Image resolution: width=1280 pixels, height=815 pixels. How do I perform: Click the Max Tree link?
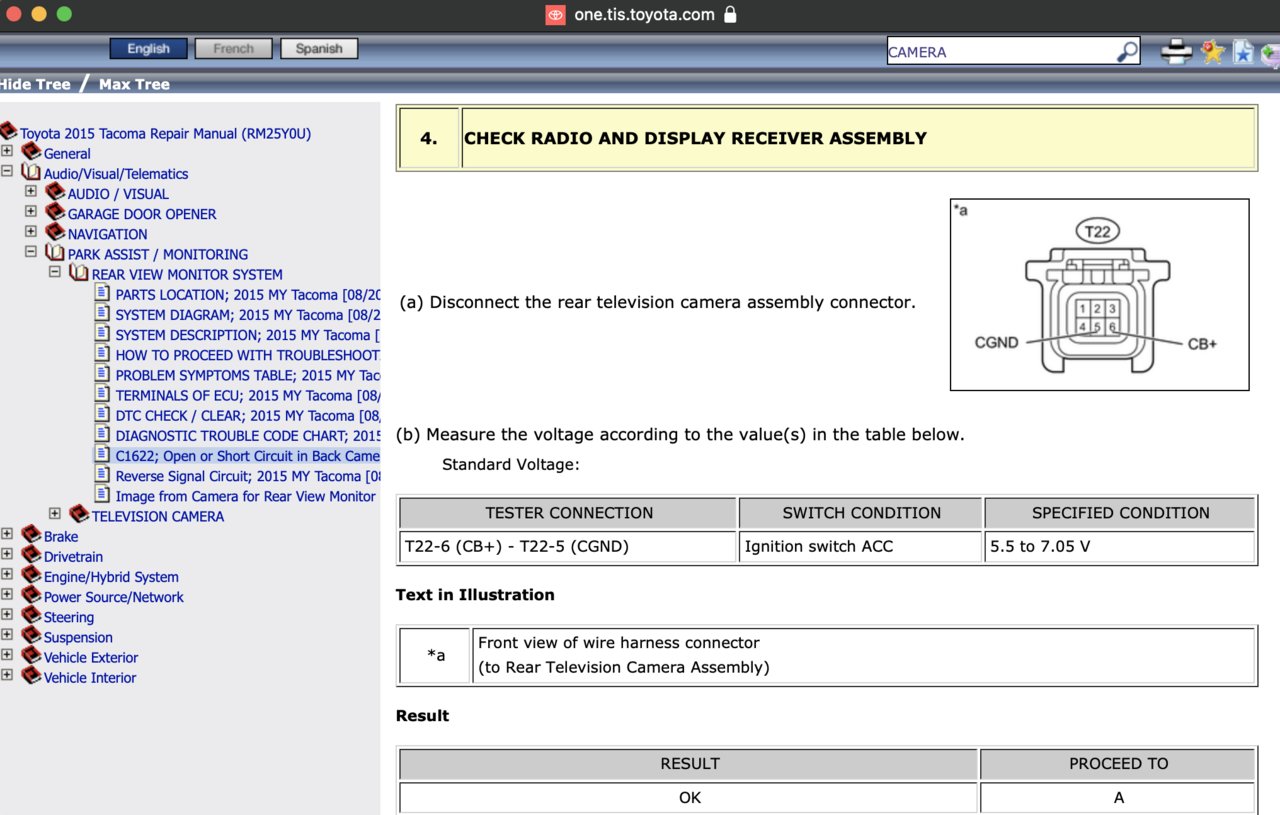(x=134, y=84)
